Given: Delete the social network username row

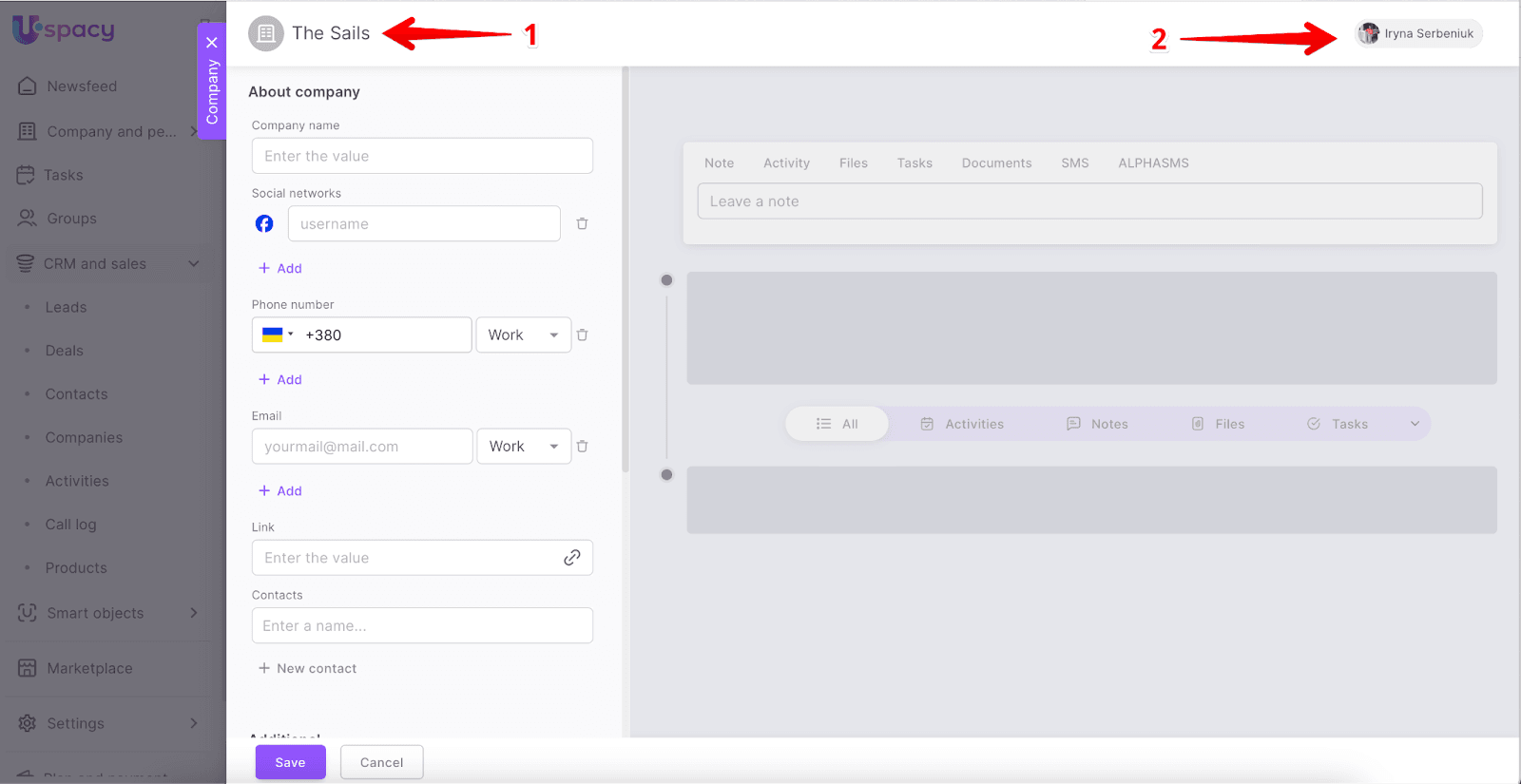Looking at the screenshot, I should (x=582, y=223).
